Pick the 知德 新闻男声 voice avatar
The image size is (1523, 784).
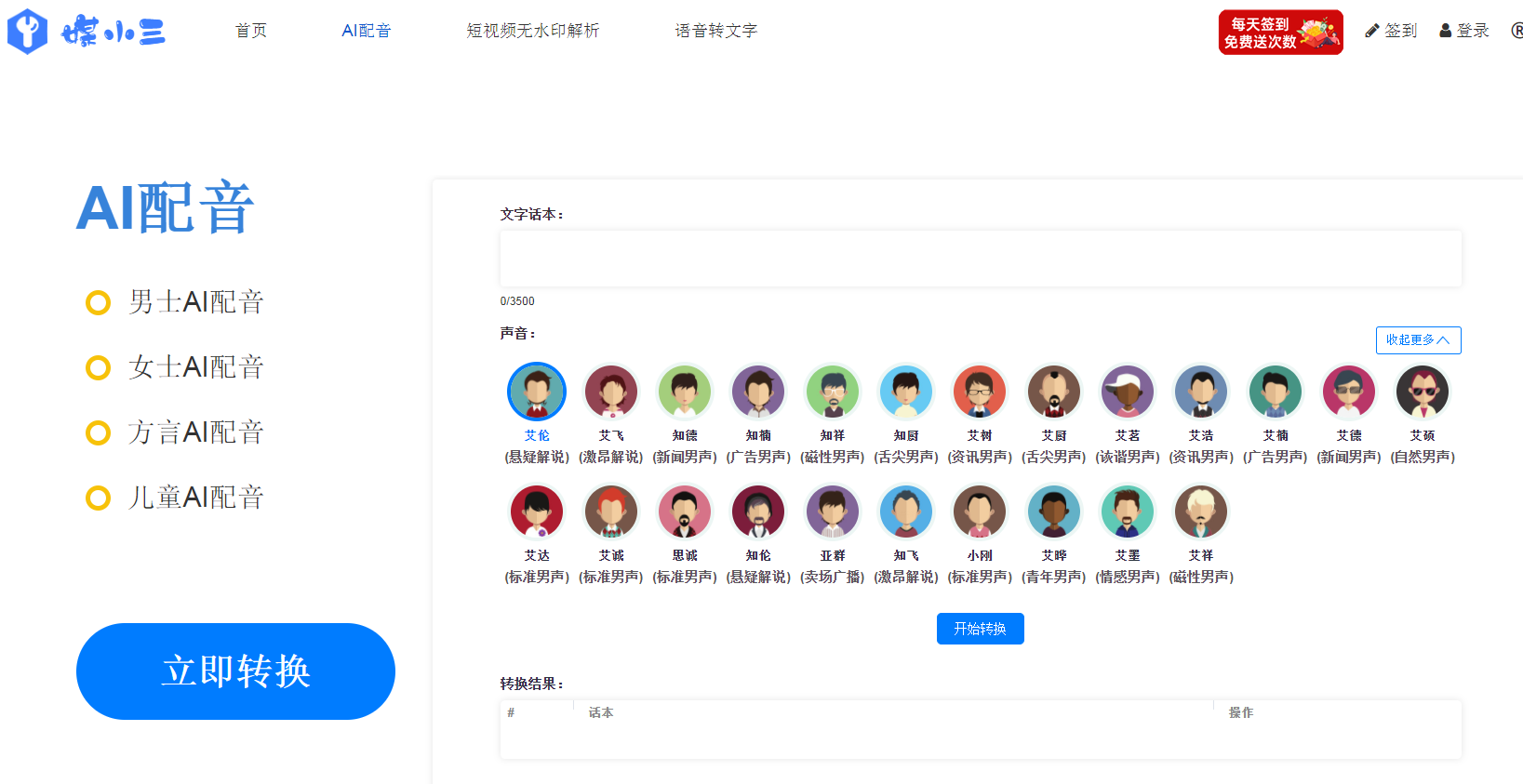(685, 392)
